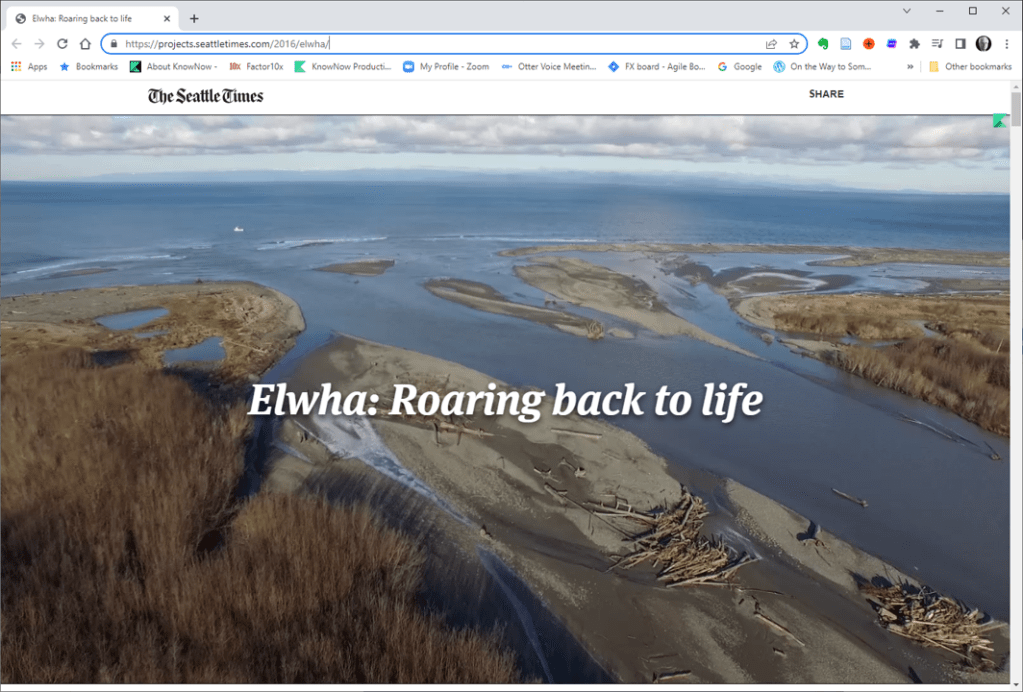The height and width of the screenshot is (692, 1023).
Task: Expand the hidden bookmarks overflow chevron
Action: click(x=910, y=67)
